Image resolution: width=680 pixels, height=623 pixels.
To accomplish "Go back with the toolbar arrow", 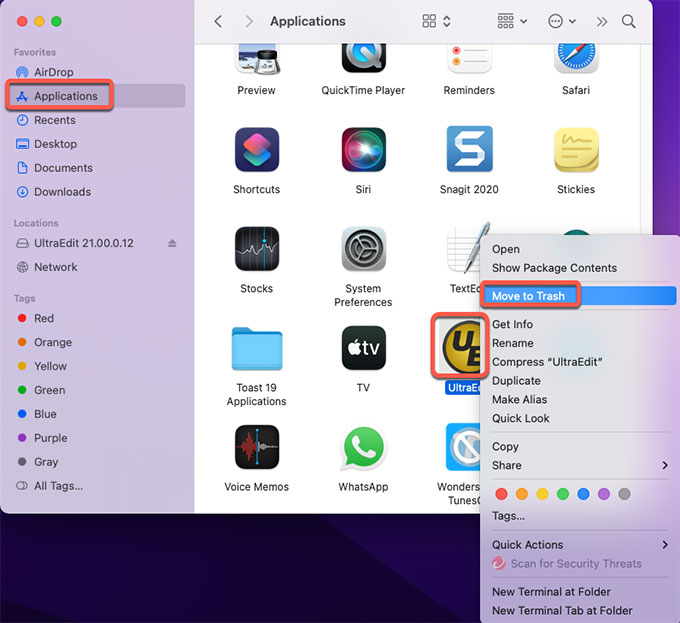I will coord(218,21).
